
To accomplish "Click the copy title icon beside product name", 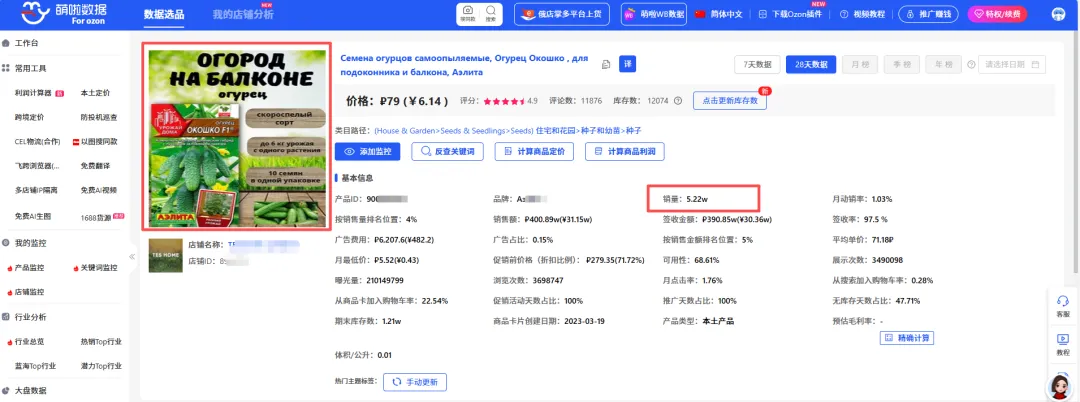I will click(x=606, y=65).
